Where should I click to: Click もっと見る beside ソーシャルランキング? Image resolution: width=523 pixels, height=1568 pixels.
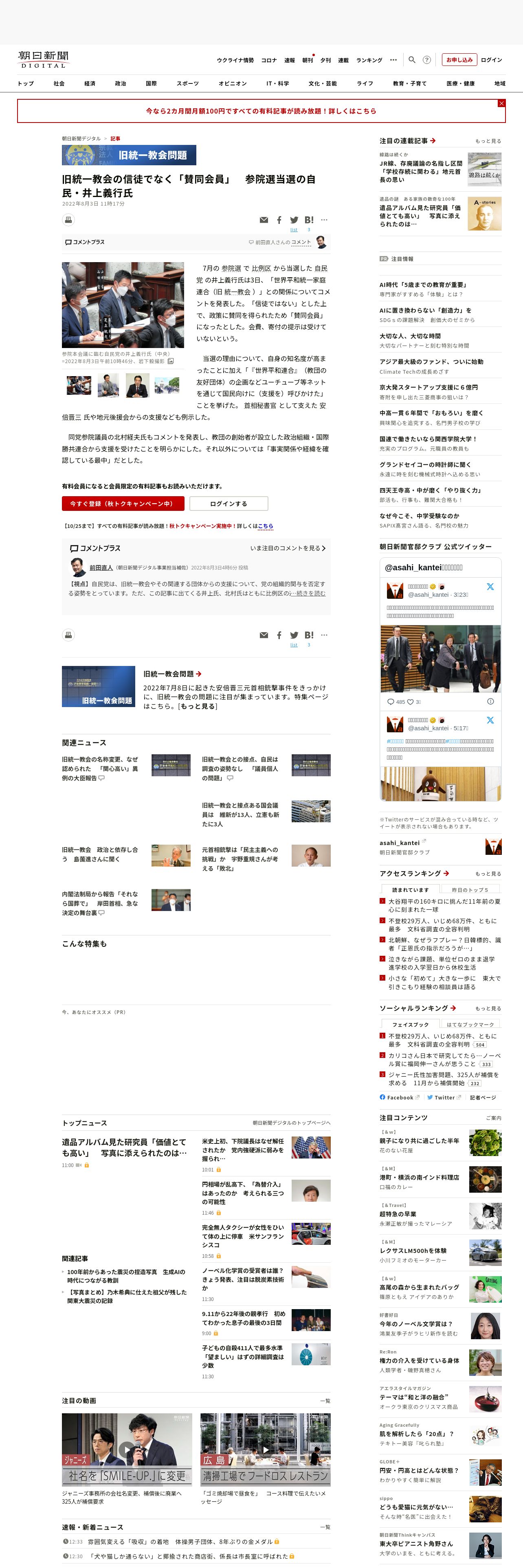[488, 1009]
